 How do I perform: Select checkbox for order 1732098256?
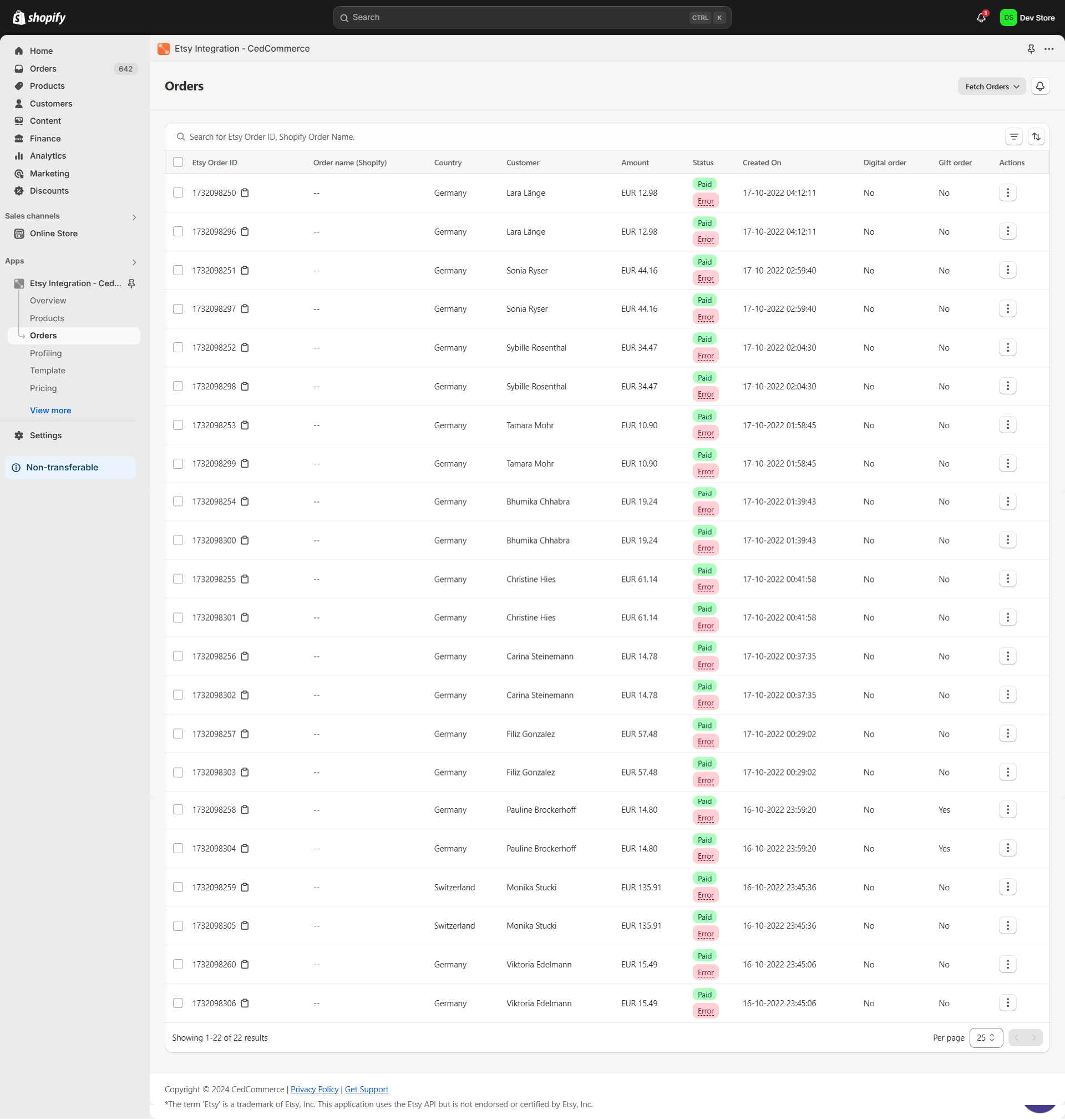[178, 656]
